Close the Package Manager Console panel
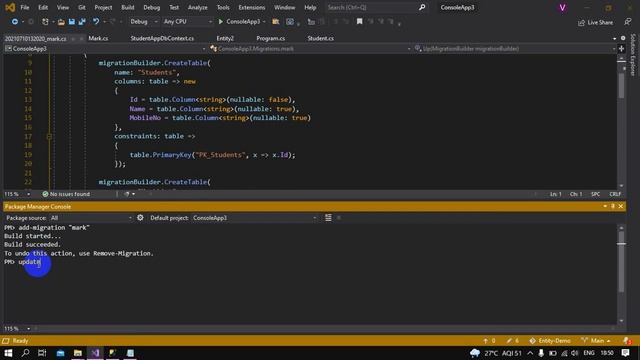 (x=621, y=206)
